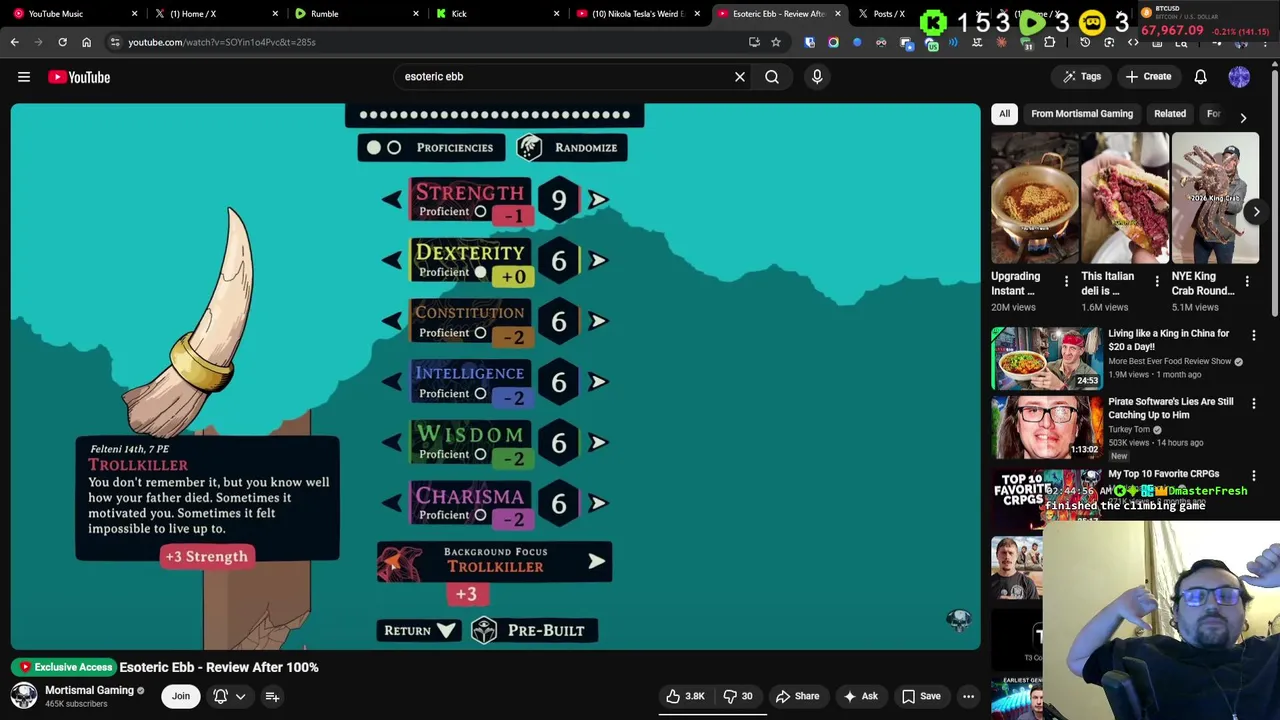1280x720 pixels.
Task: Increase Dexterity with right arrow
Action: point(598,260)
